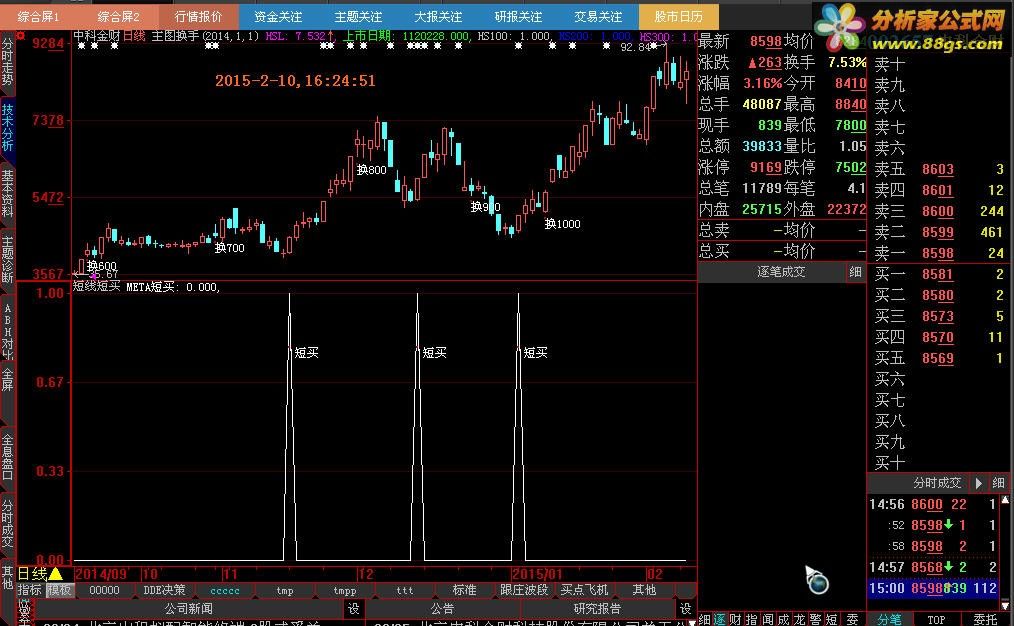1014x626 pixels.
Task: Switch to the 综合屏1 tab
Action: [38, 16]
